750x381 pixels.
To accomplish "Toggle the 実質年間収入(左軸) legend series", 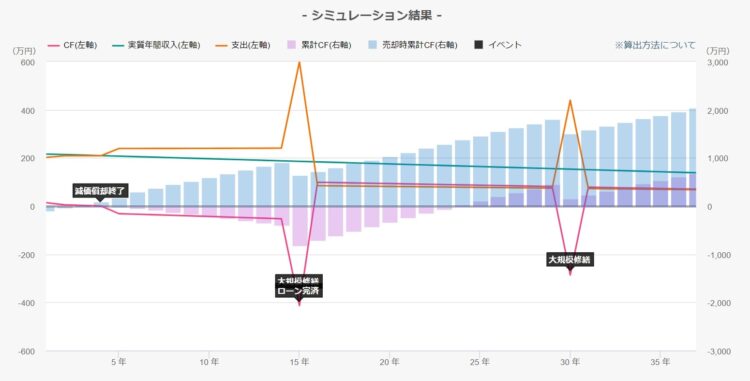I will [x=157, y=45].
